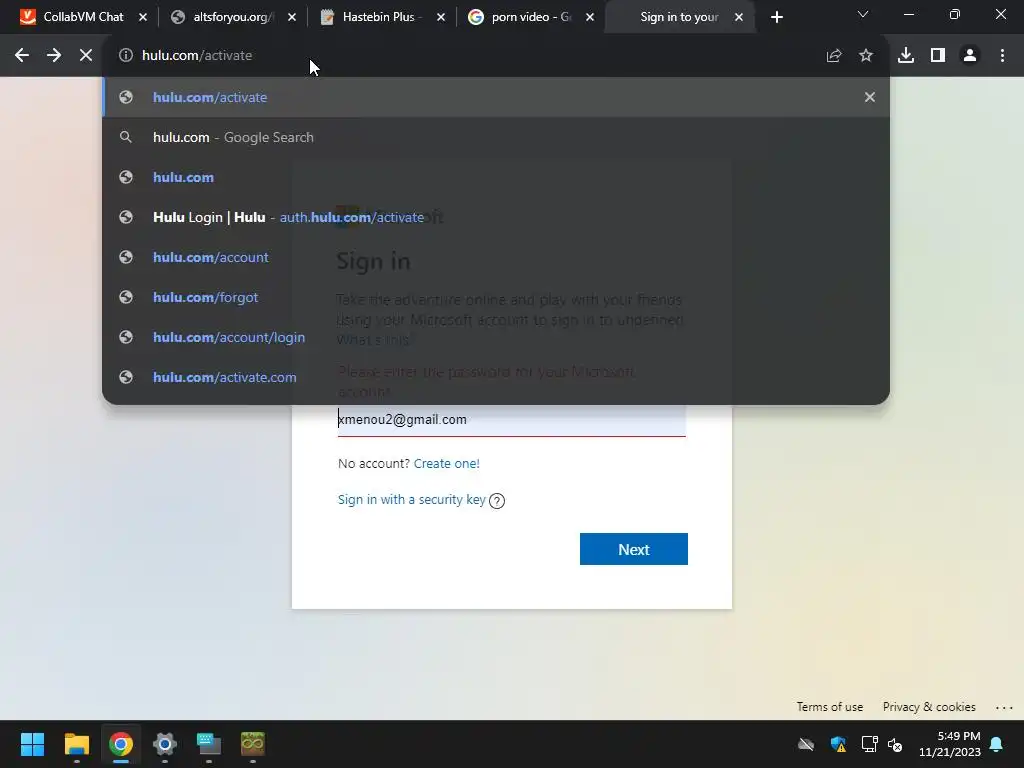
Task: Close the Sign in to your tab
Action: (739, 17)
